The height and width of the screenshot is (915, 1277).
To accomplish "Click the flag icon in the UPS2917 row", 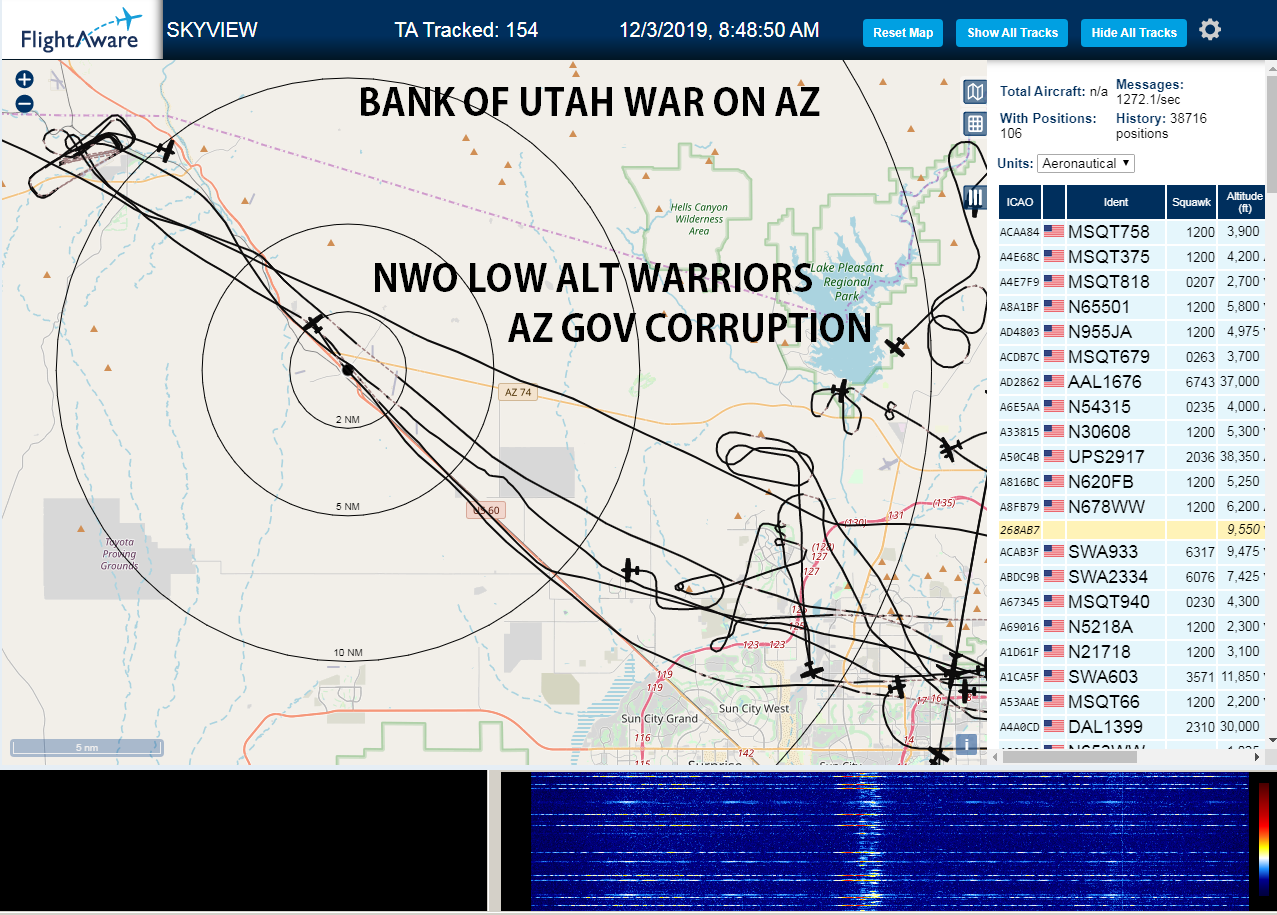I will pyautogui.click(x=1054, y=456).
